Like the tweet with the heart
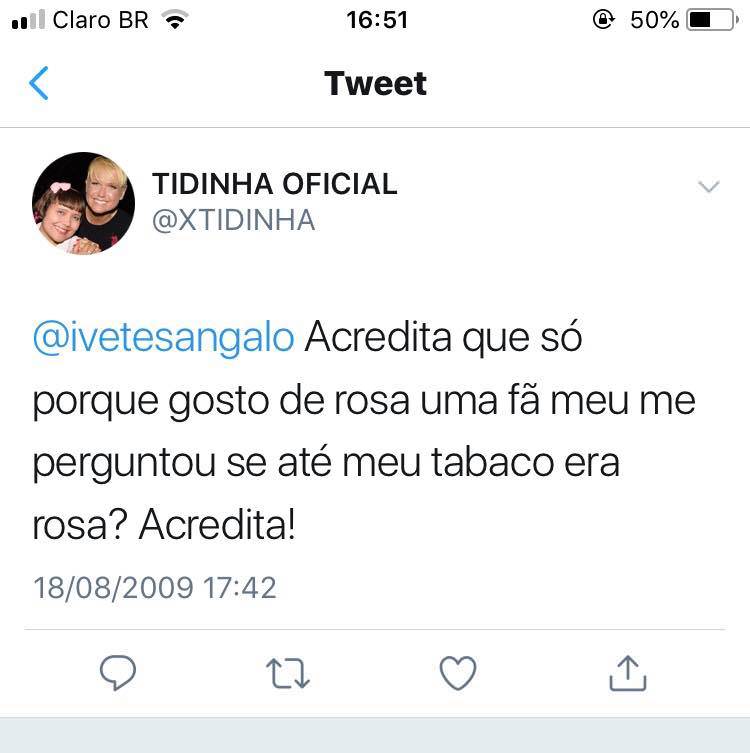This screenshot has height=753, width=750. pyautogui.click(x=458, y=674)
